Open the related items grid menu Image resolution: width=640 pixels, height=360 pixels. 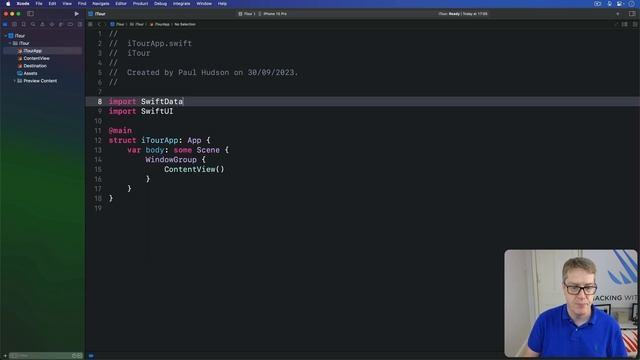[90, 24]
